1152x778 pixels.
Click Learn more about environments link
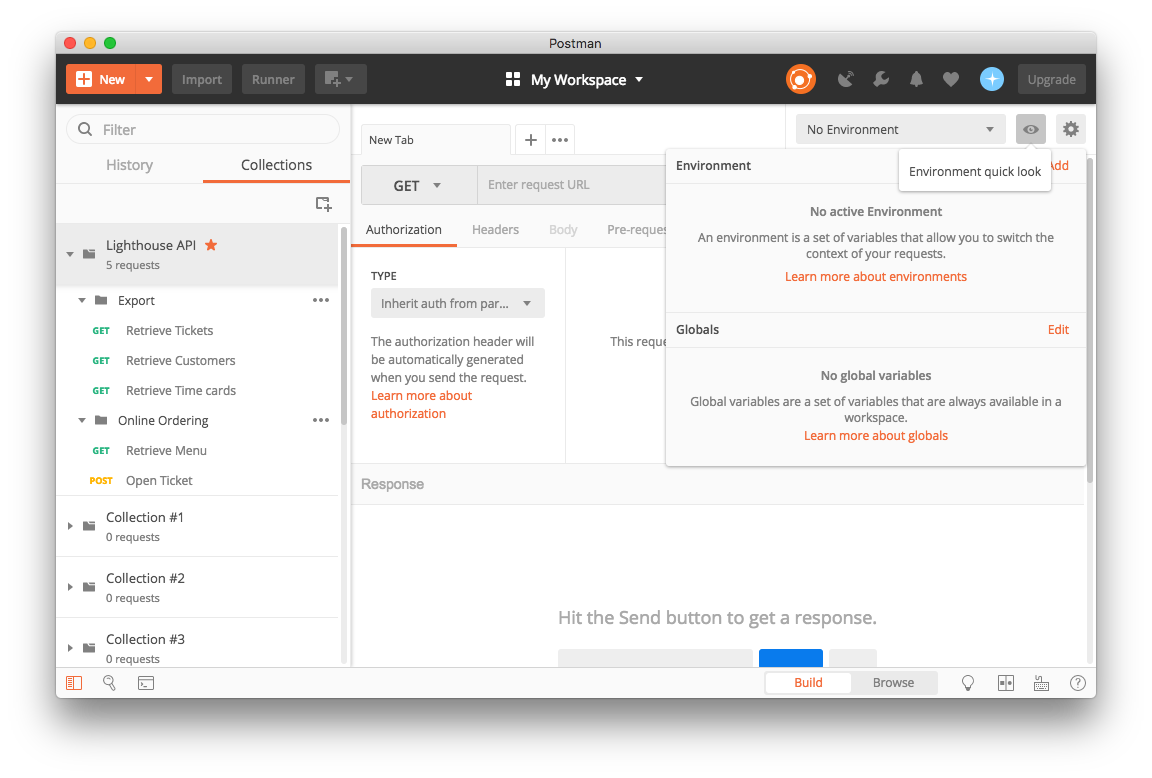click(875, 277)
